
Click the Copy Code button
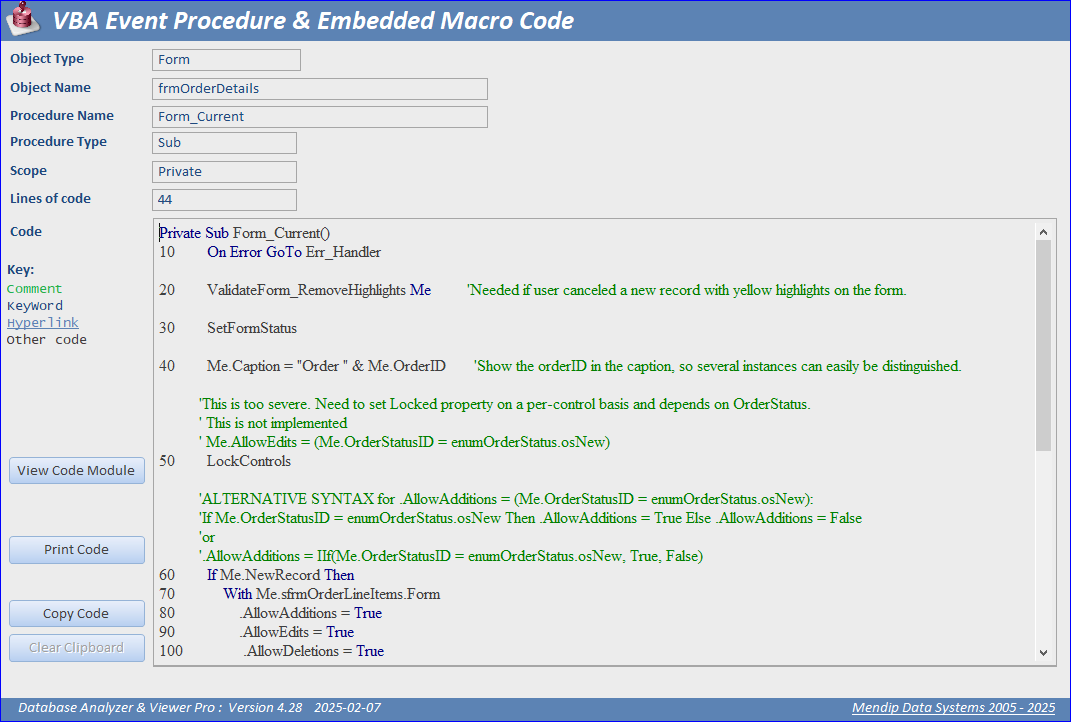pos(76,613)
